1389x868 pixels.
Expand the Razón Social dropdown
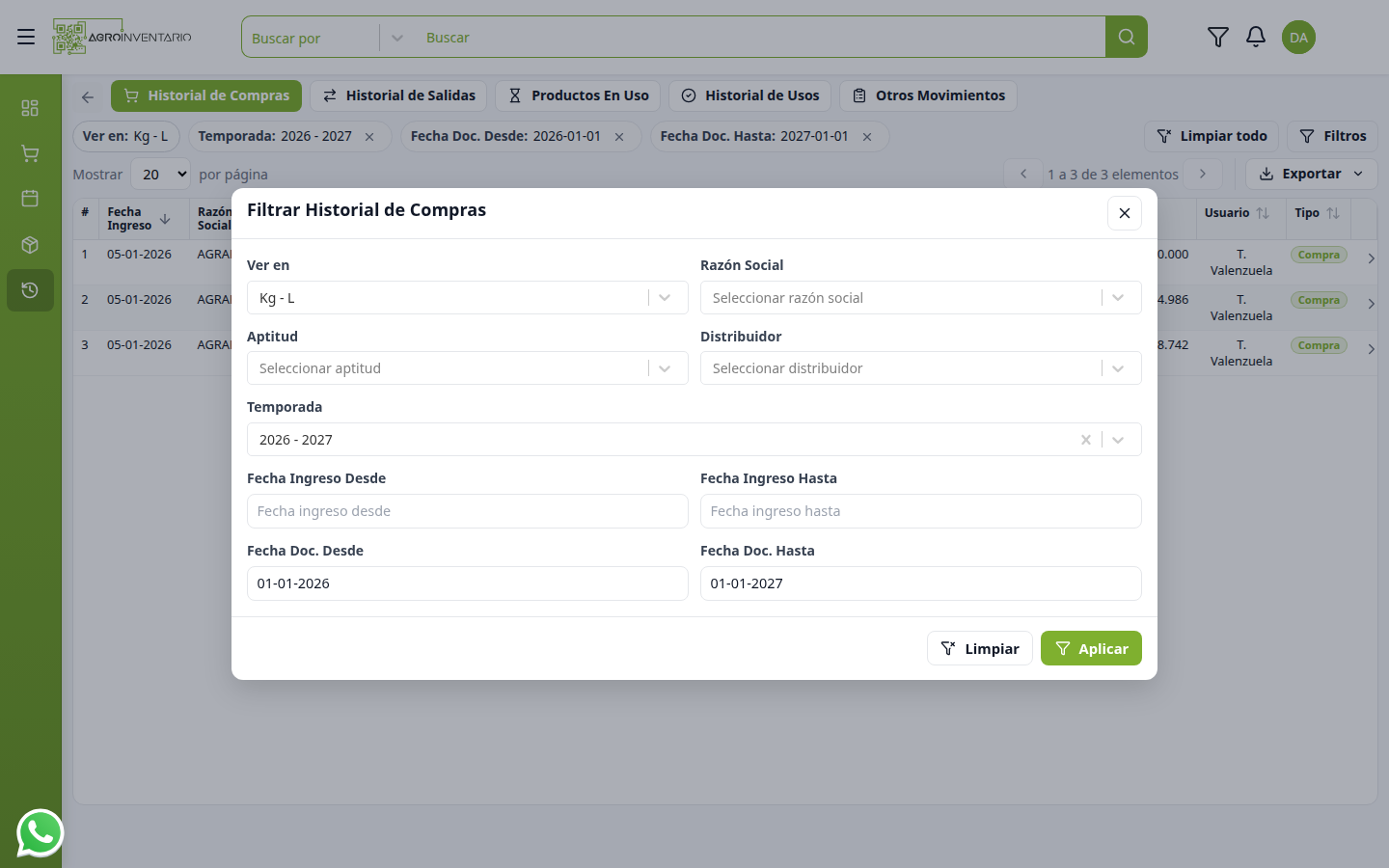(x=1118, y=298)
